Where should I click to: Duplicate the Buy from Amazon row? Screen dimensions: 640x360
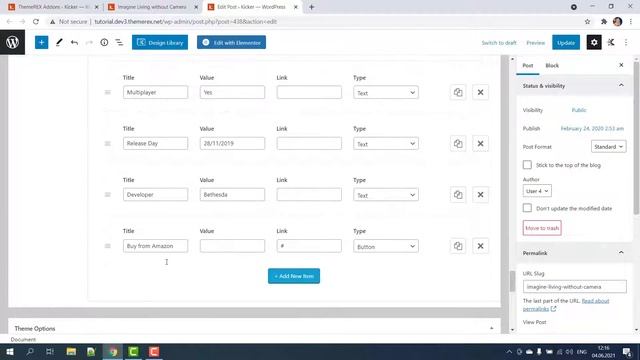[458, 246]
